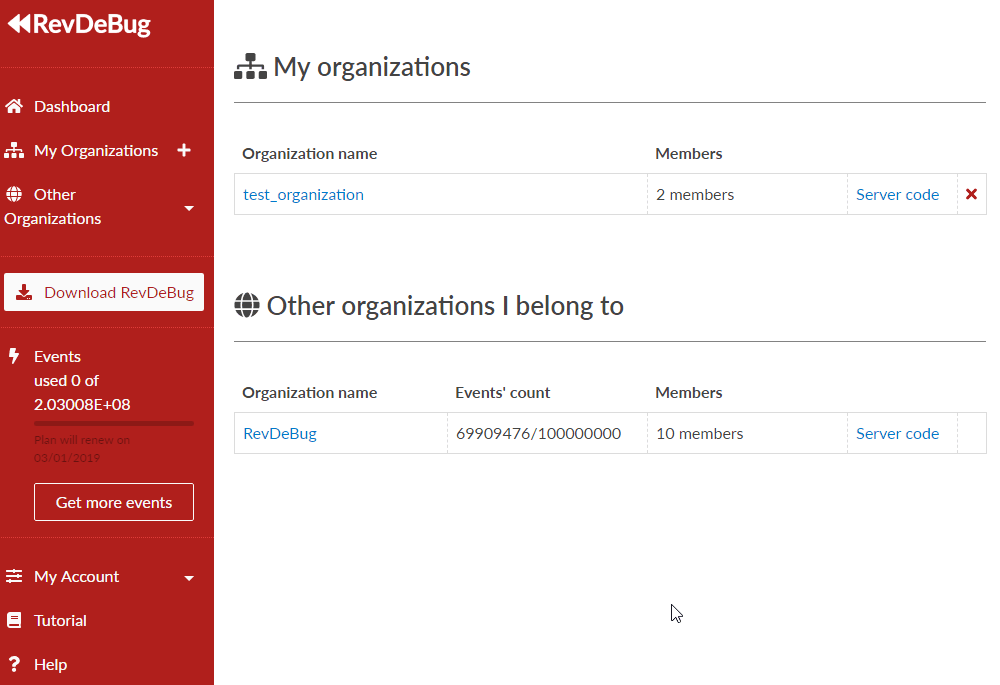Screen dimensions: 1000x685
Task: Click the 'used 0 of 2.03008E+08' events text
Action: click(82, 392)
